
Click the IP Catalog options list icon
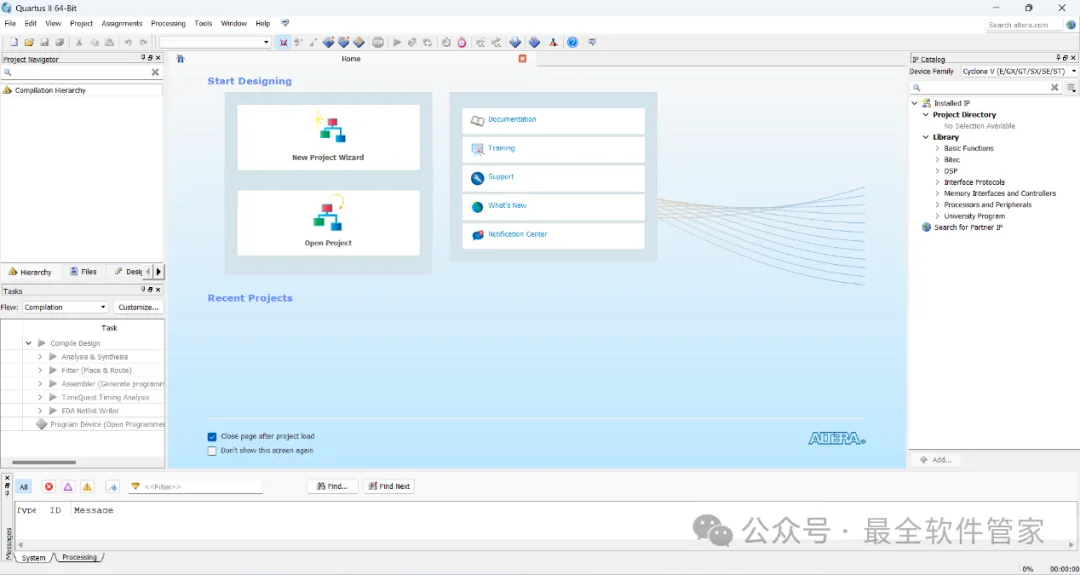pyautogui.click(x=1071, y=87)
